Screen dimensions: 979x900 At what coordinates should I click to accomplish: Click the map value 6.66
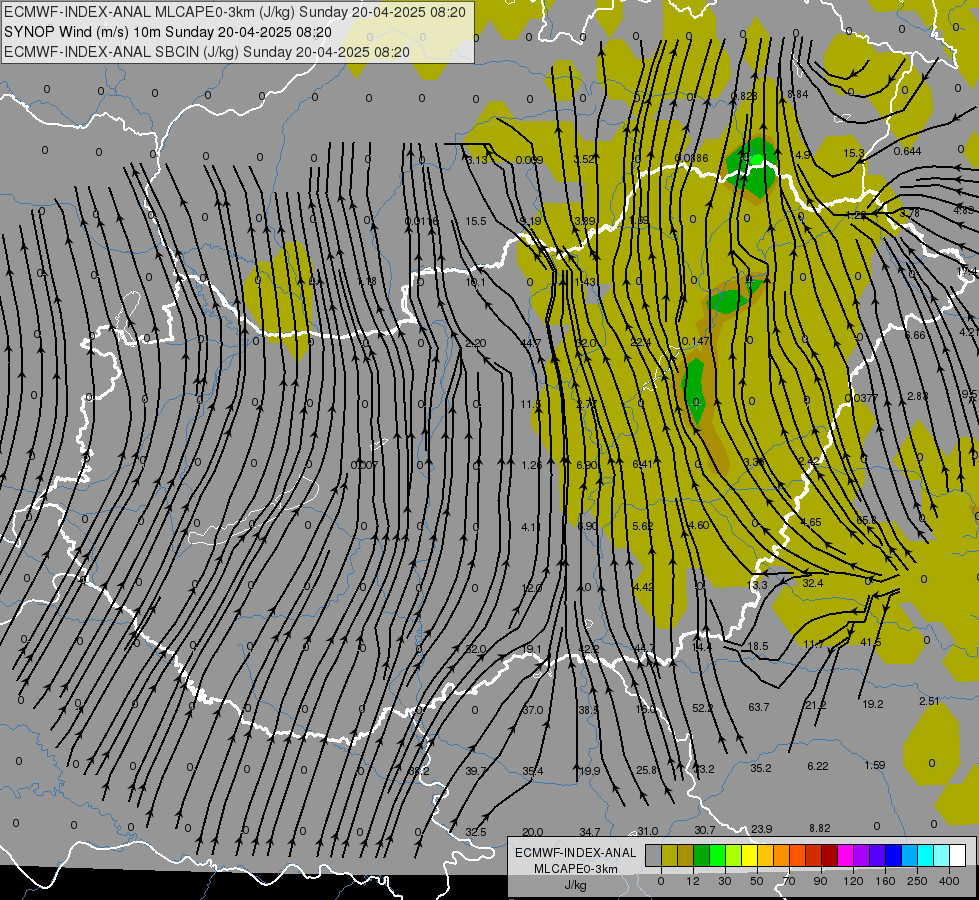(915, 335)
